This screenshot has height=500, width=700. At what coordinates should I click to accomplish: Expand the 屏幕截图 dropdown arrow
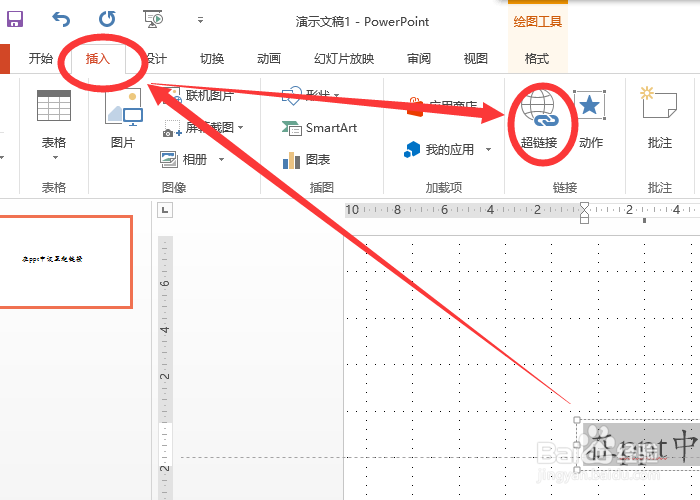[241, 128]
